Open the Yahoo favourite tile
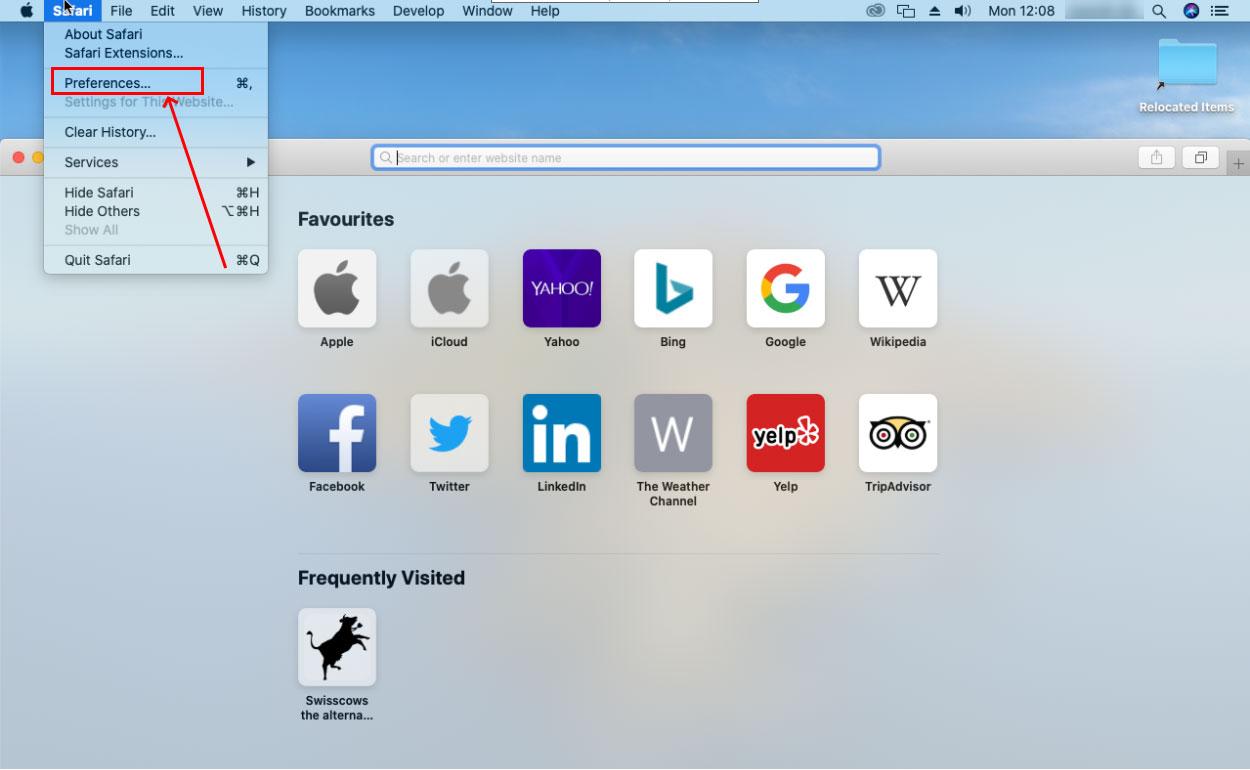 click(562, 288)
